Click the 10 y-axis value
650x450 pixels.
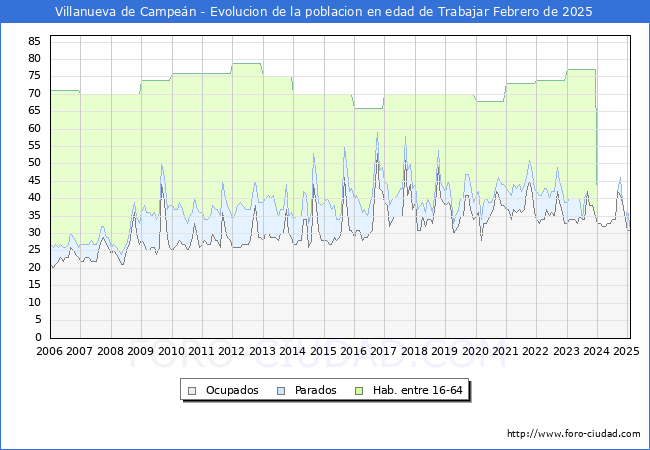[x=34, y=302]
